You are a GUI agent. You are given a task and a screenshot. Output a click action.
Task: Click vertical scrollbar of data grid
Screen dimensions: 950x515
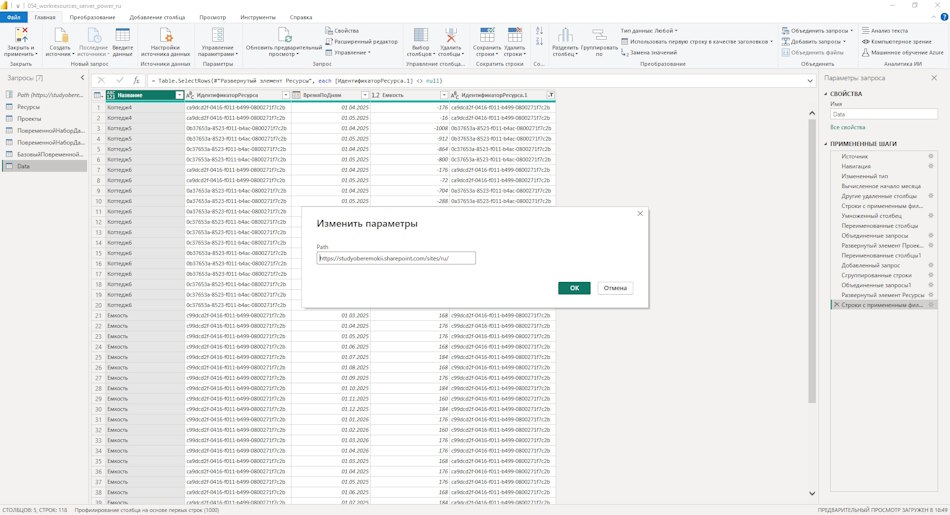point(812,261)
